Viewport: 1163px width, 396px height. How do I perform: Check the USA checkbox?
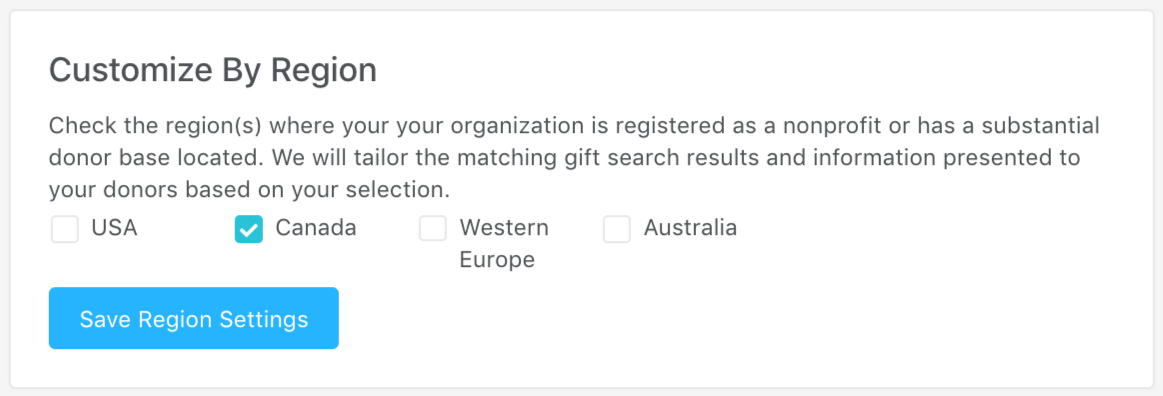click(x=65, y=229)
